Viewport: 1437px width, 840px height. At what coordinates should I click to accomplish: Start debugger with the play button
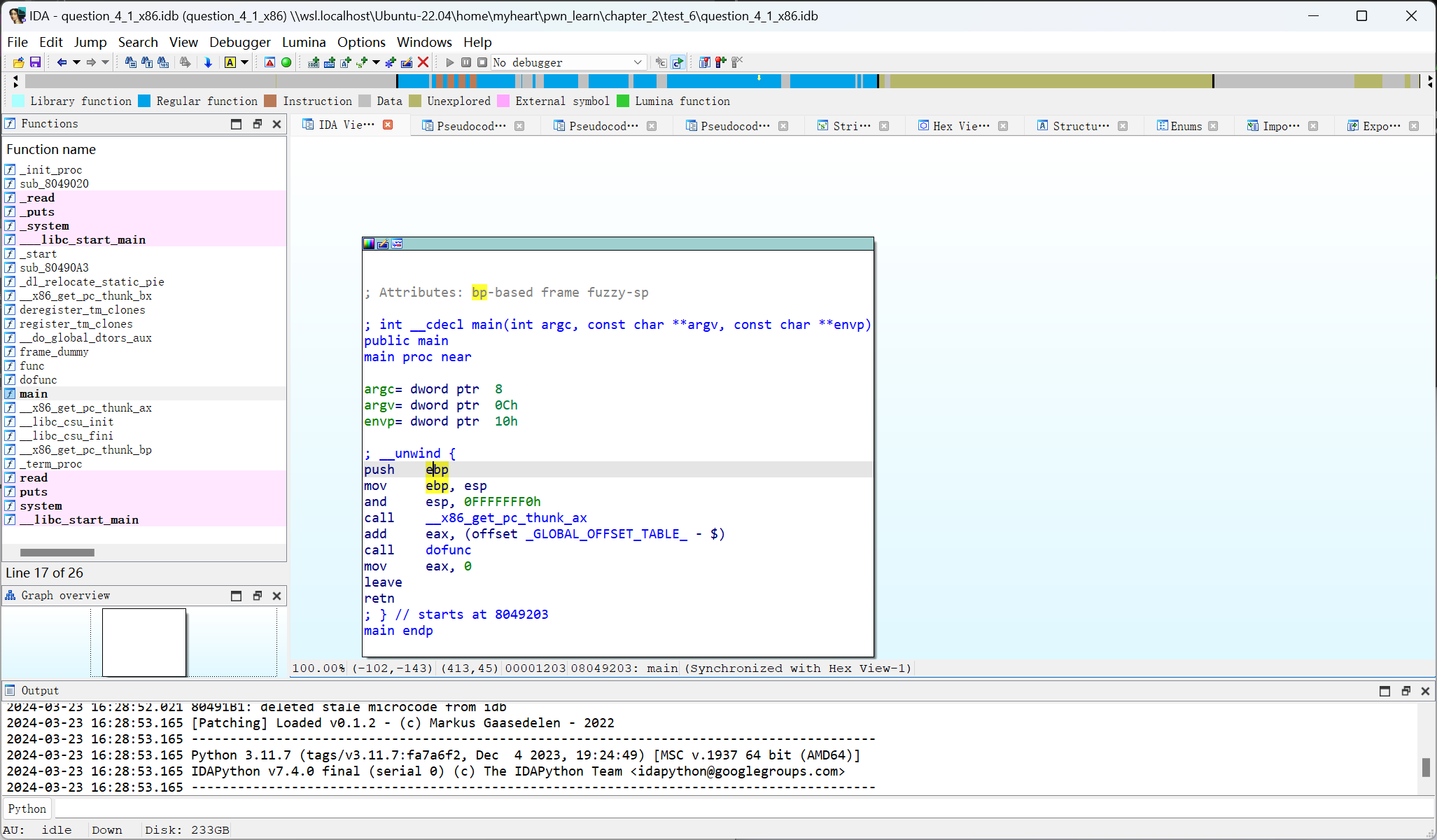(450, 62)
